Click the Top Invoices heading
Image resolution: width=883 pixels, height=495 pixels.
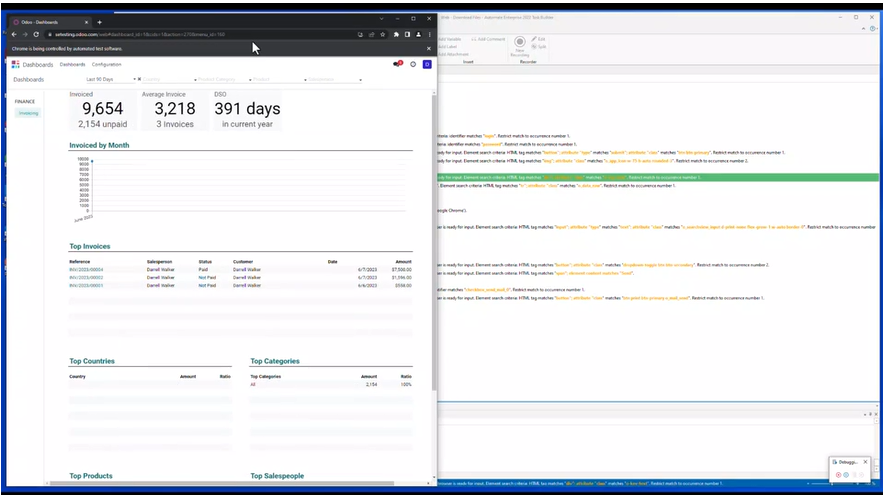click(90, 247)
